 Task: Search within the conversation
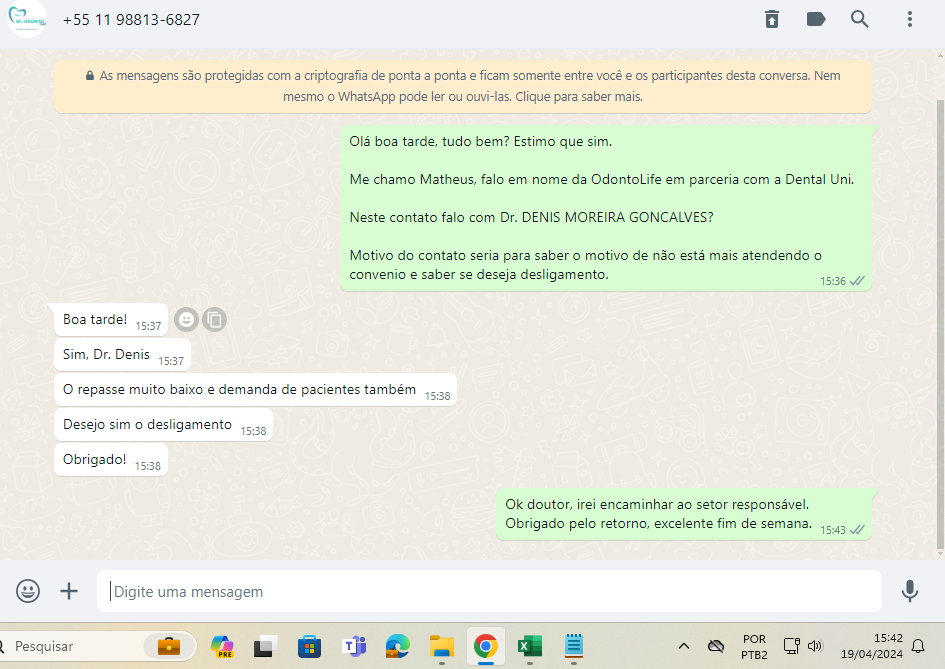tap(859, 19)
